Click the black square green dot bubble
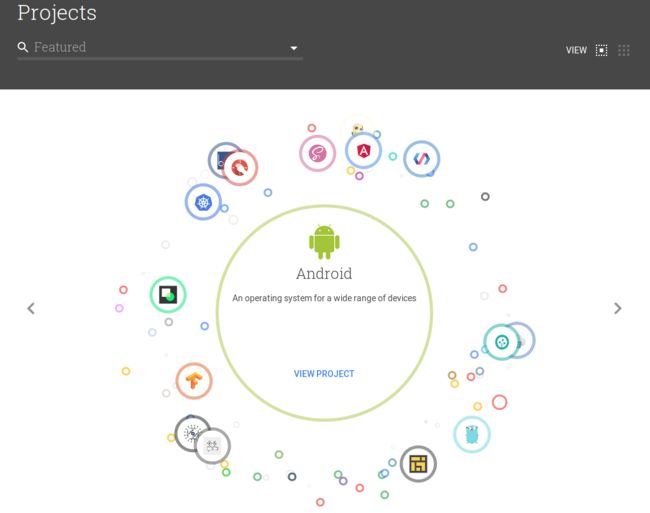The height and width of the screenshot is (513, 650). pyautogui.click(x=168, y=295)
